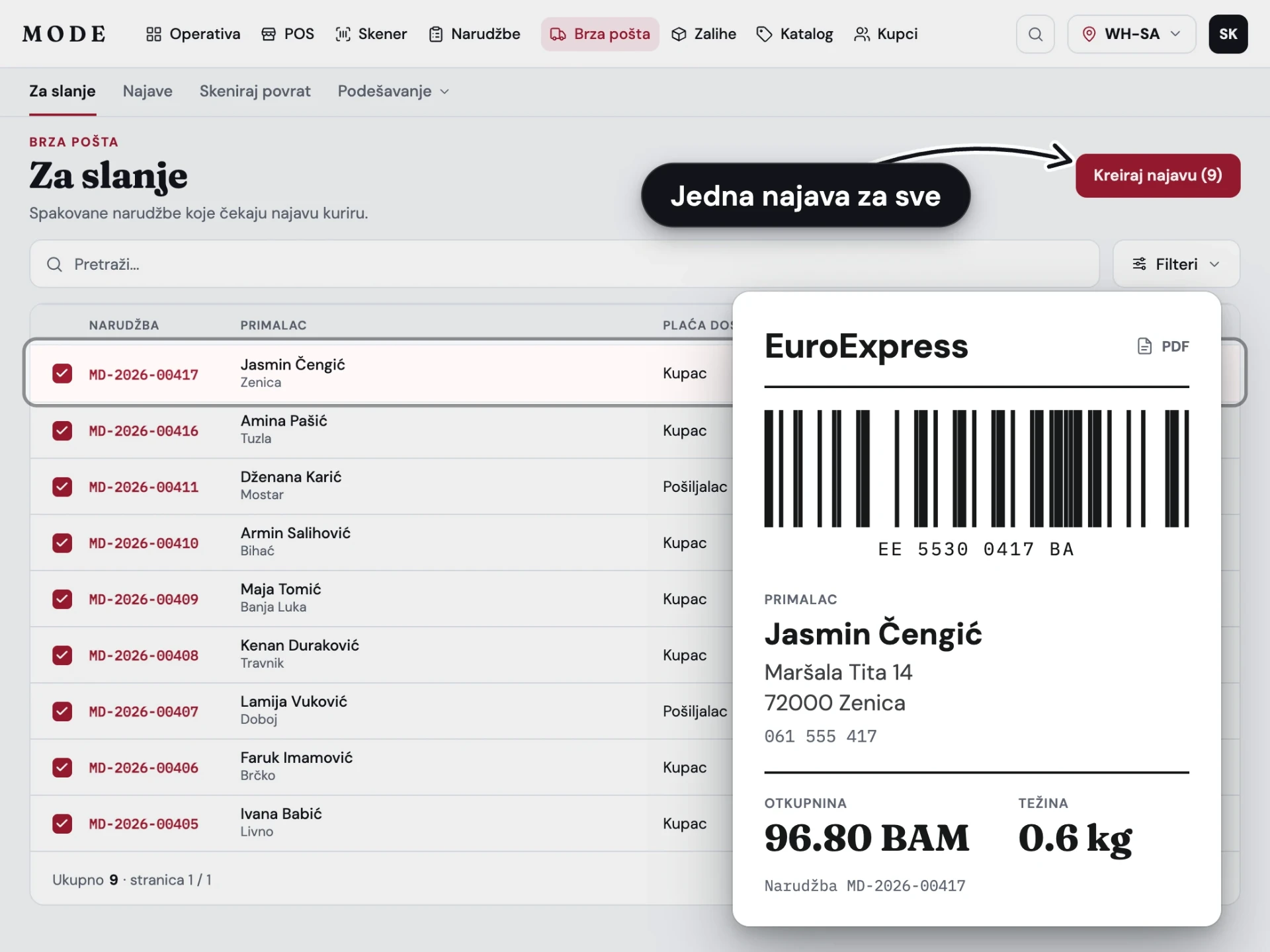Uncheck order MD-2026-00407 checkbox
The width and height of the screenshot is (1270, 952).
point(62,711)
